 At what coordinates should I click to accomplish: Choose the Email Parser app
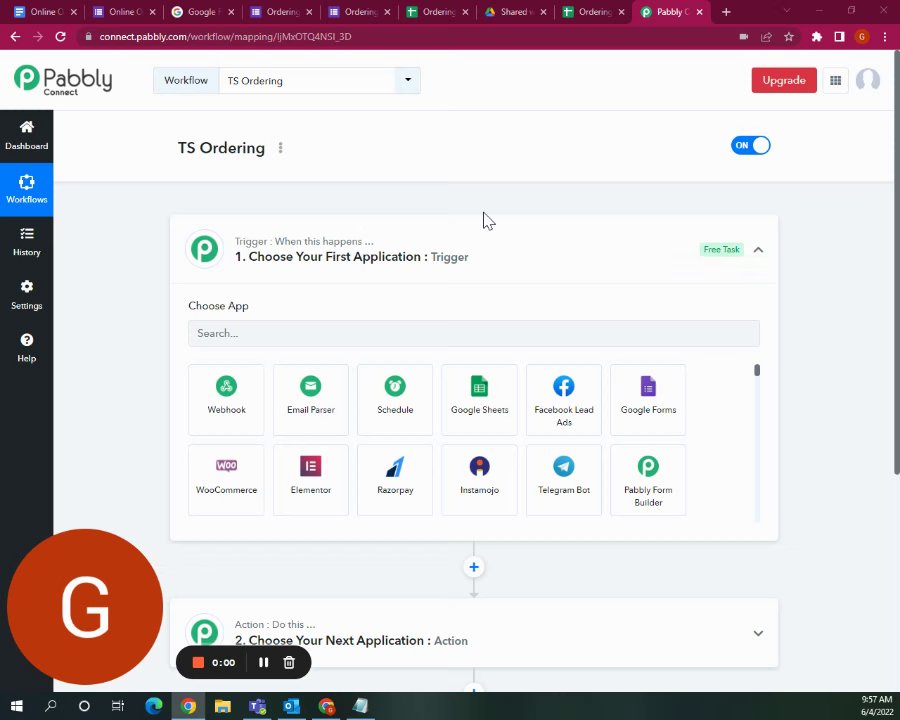(311, 400)
